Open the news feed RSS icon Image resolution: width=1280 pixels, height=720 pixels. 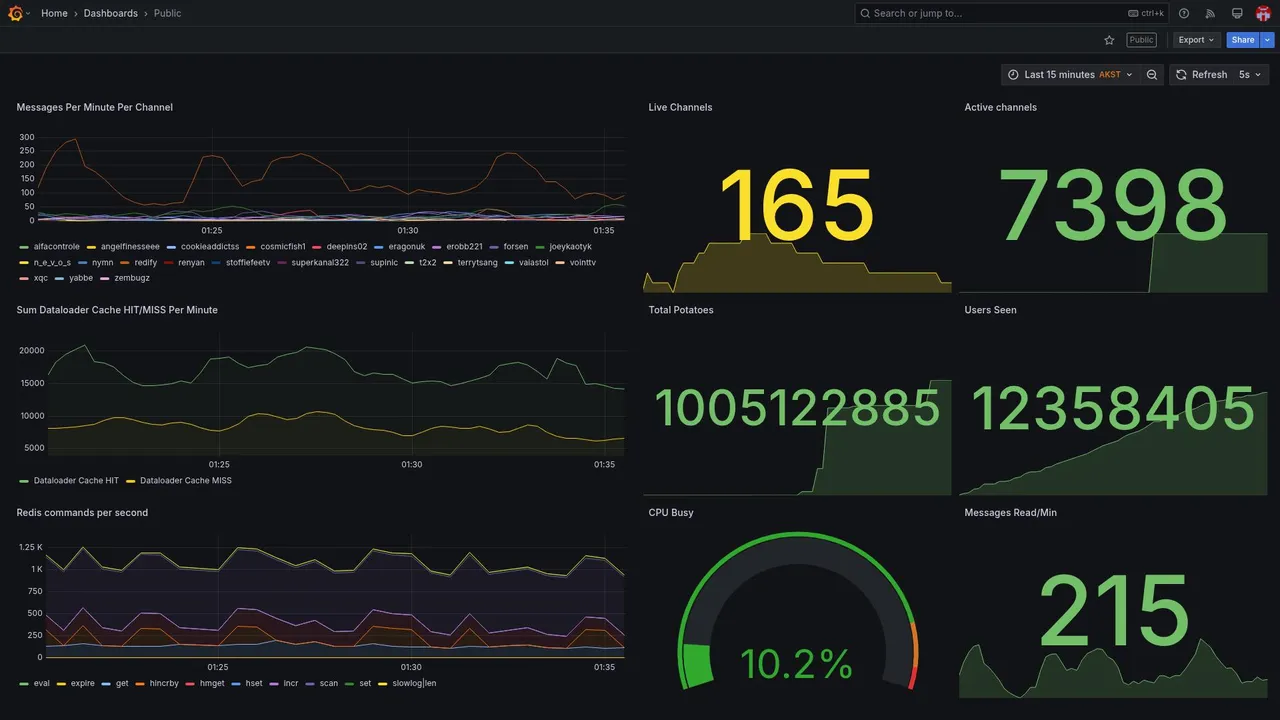1210,13
